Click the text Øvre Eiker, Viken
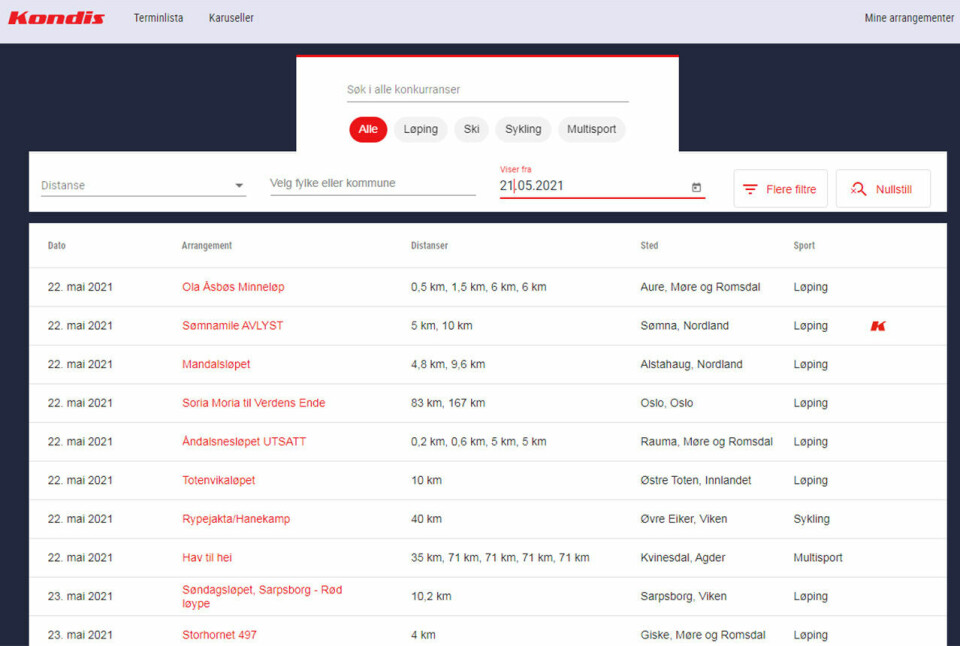 pyautogui.click(x=684, y=519)
